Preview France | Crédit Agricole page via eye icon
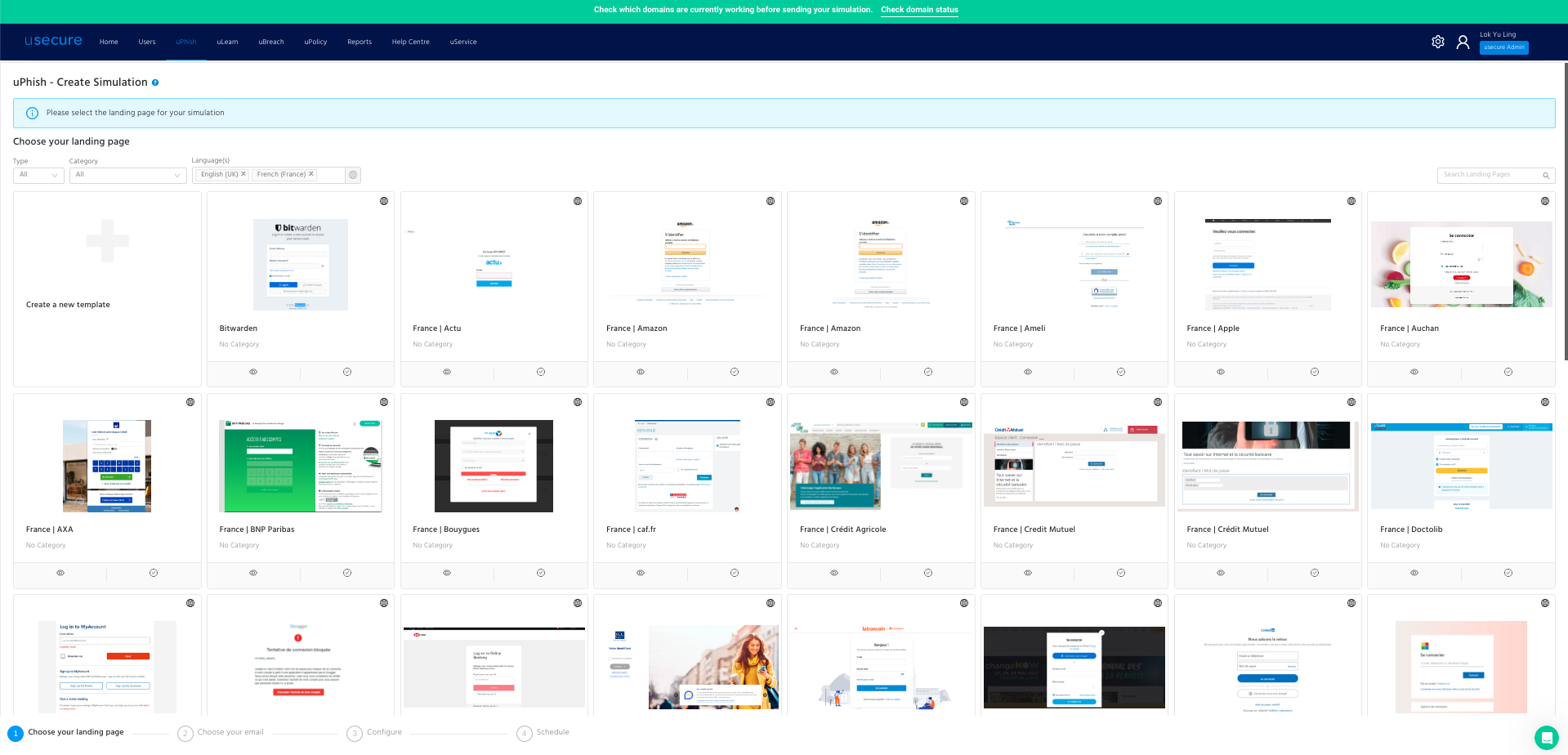1568x755 pixels. [x=834, y=573]
